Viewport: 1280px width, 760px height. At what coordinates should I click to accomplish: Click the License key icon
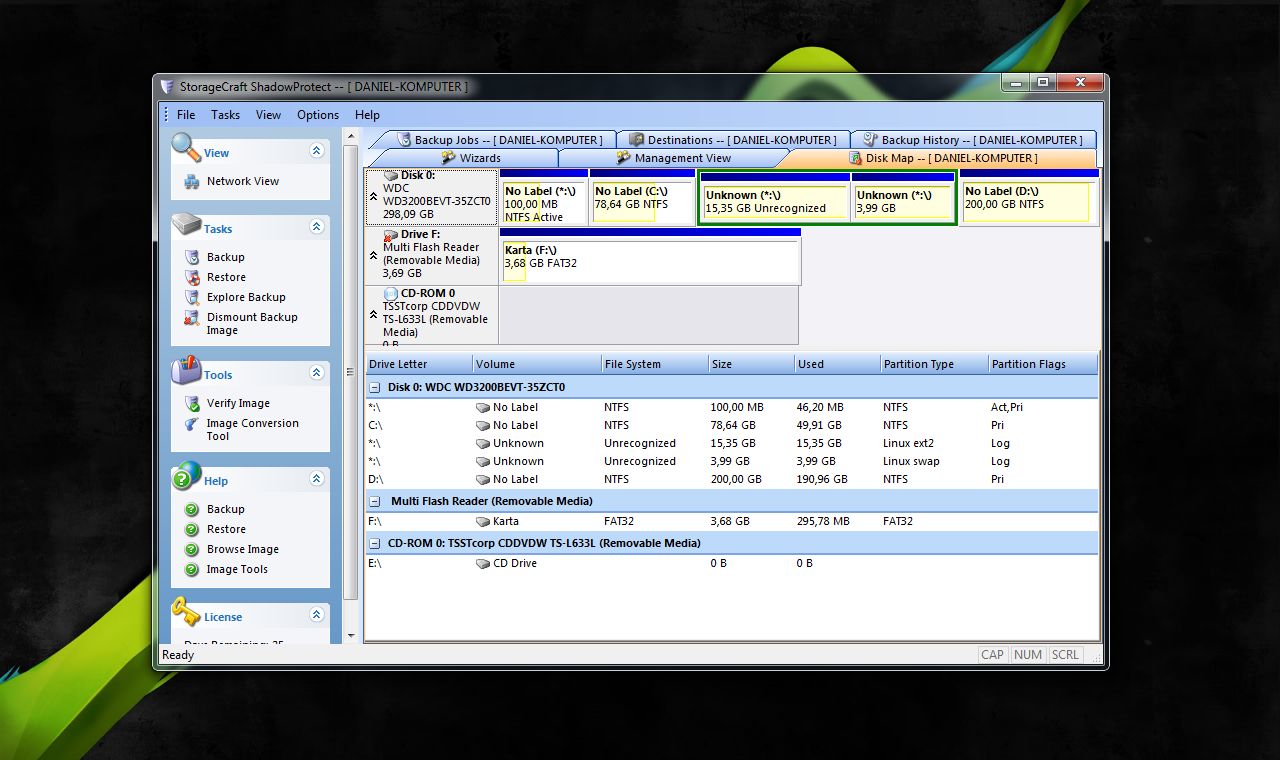[185, 611]
